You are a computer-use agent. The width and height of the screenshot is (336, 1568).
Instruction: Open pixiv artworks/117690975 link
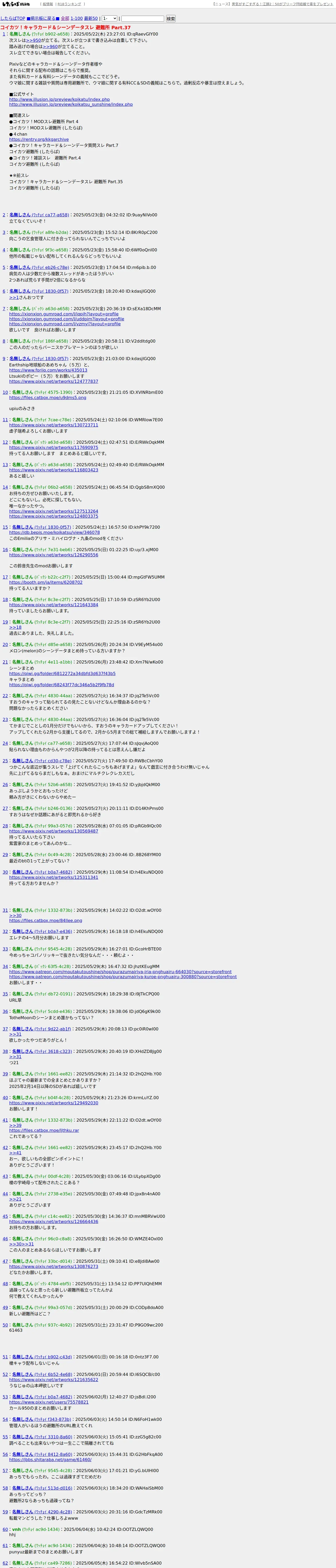pyautogui.click(x=54, y=447)
